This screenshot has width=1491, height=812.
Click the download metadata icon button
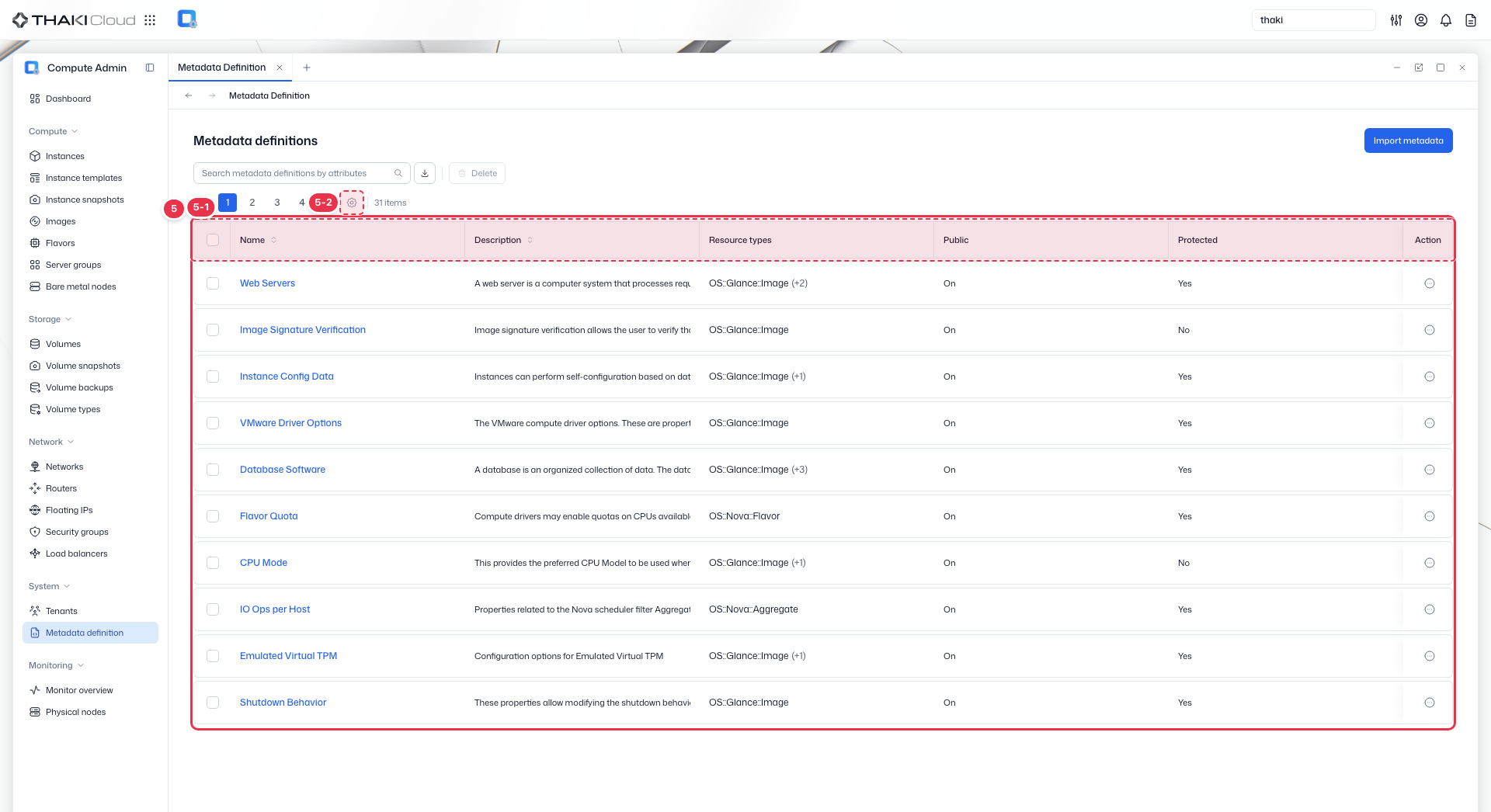point(425,173)
